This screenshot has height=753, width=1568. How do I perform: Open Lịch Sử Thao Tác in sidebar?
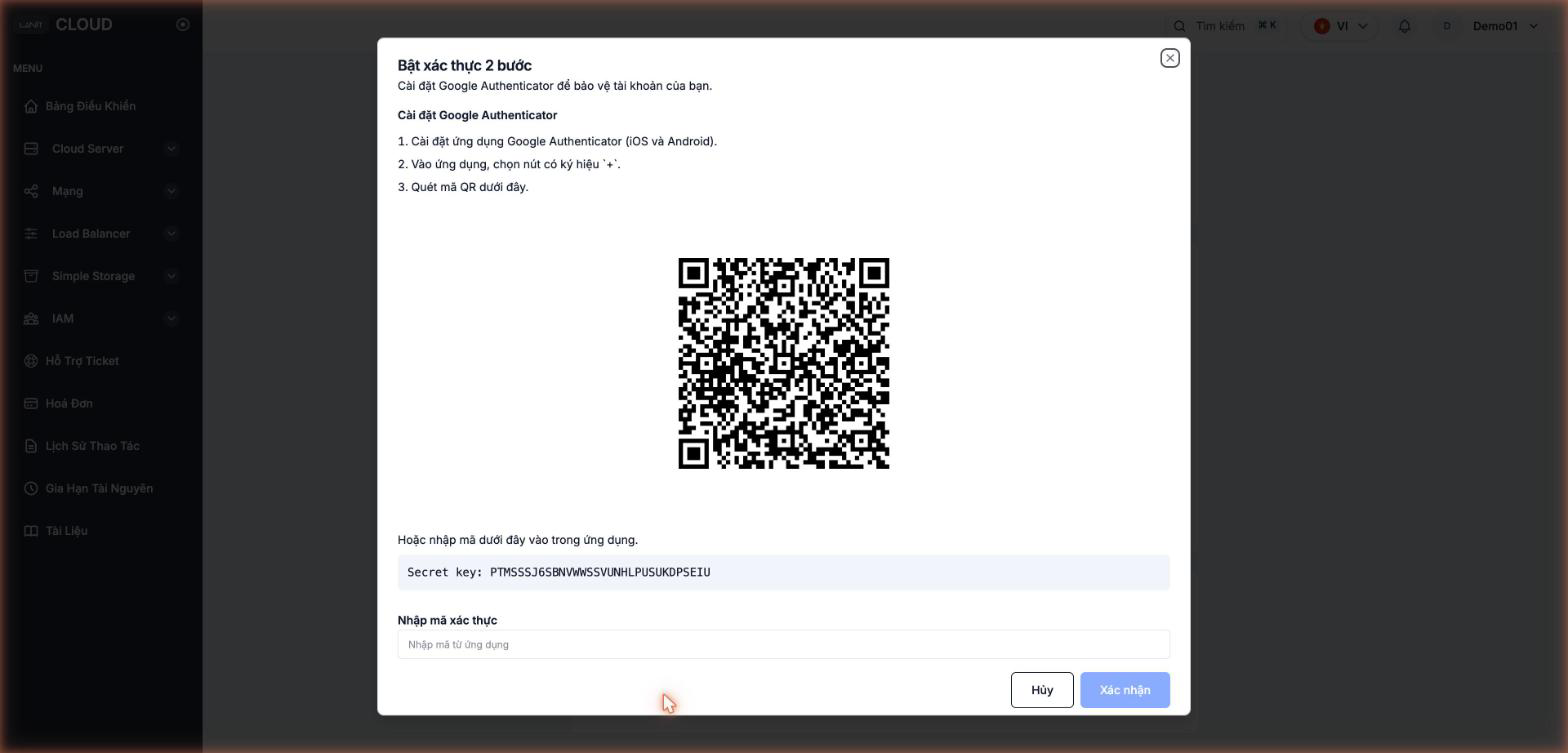pos(92,446)
